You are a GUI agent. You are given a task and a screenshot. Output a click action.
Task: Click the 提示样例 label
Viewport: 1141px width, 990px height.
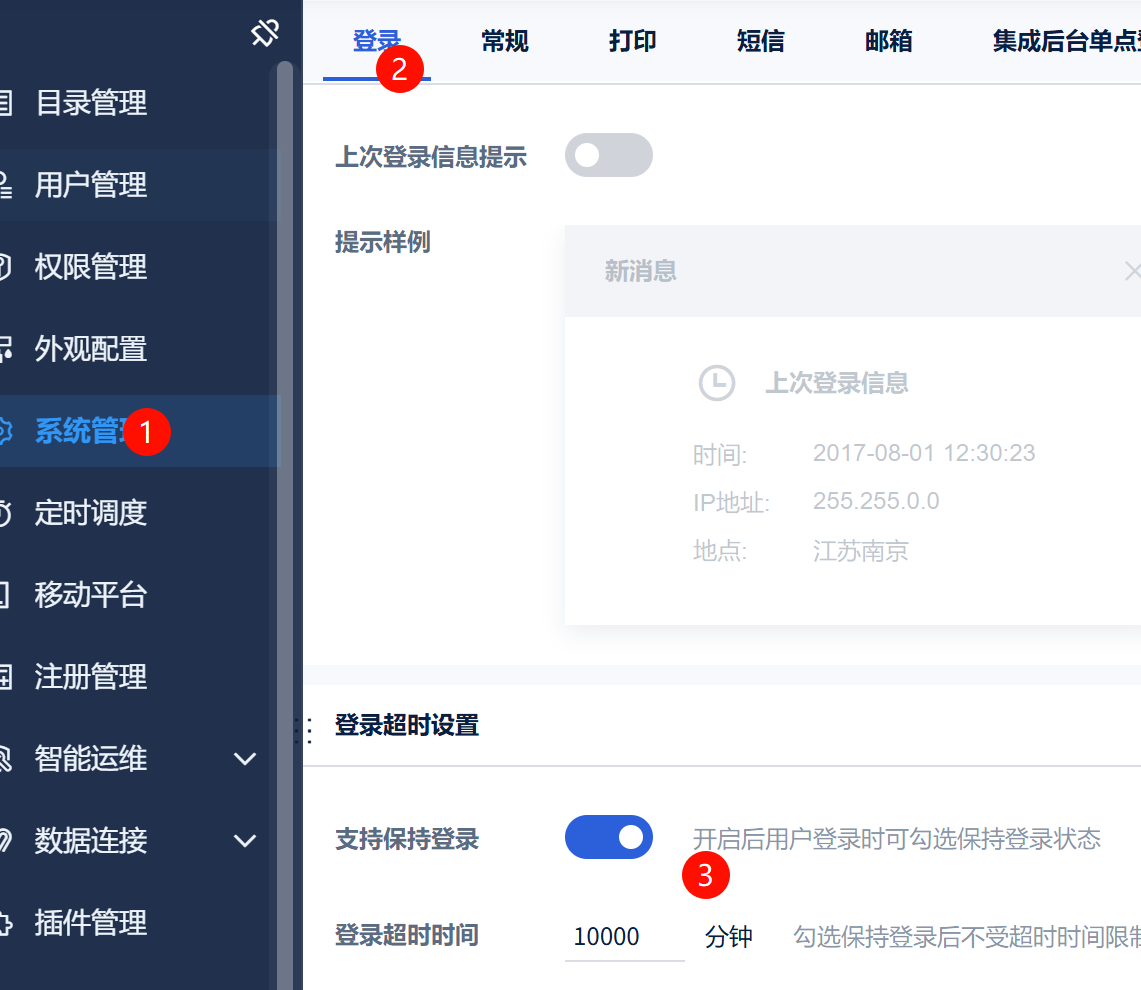point(383,242)
